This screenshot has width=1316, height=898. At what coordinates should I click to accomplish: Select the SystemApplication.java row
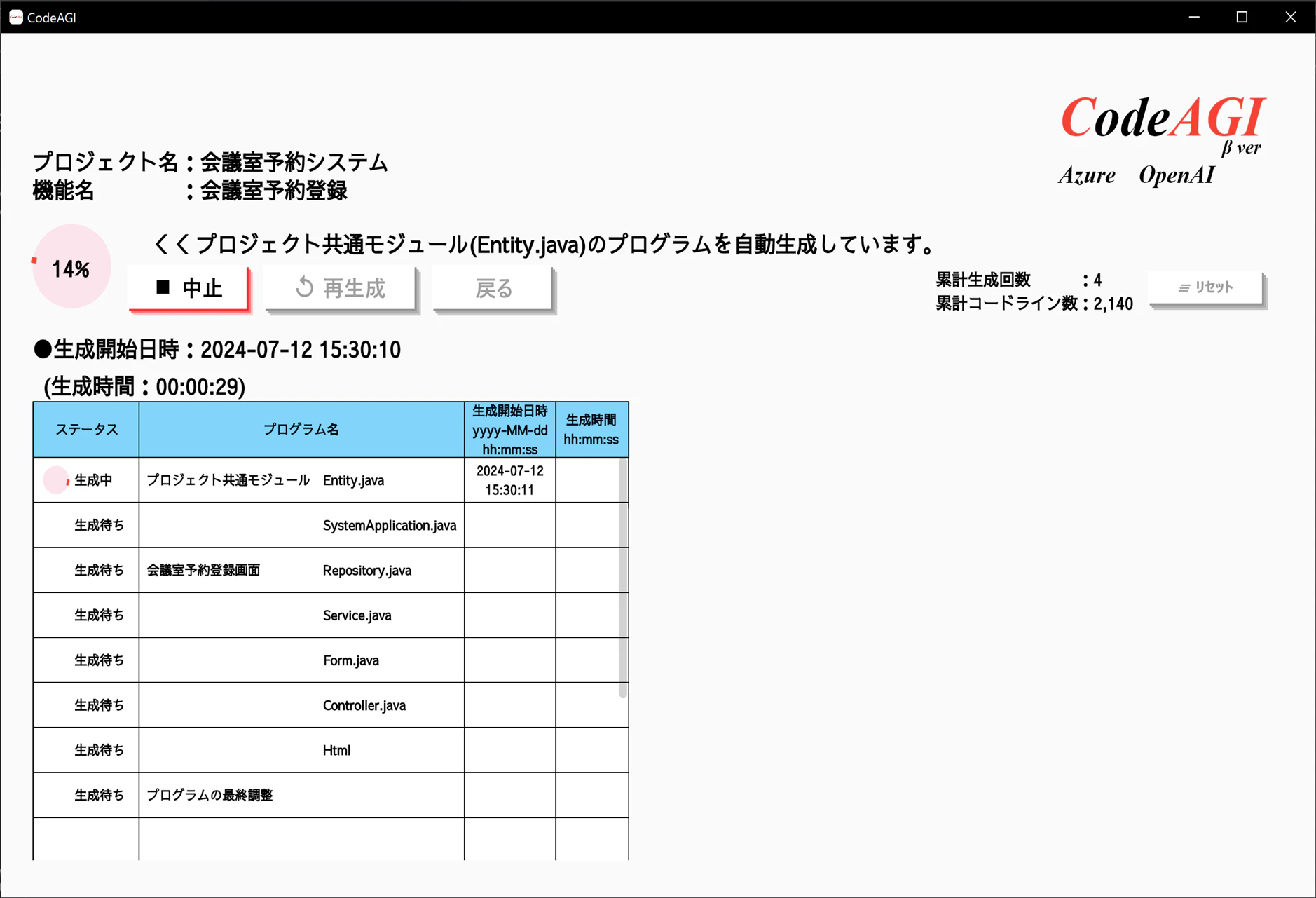(331, 525)
